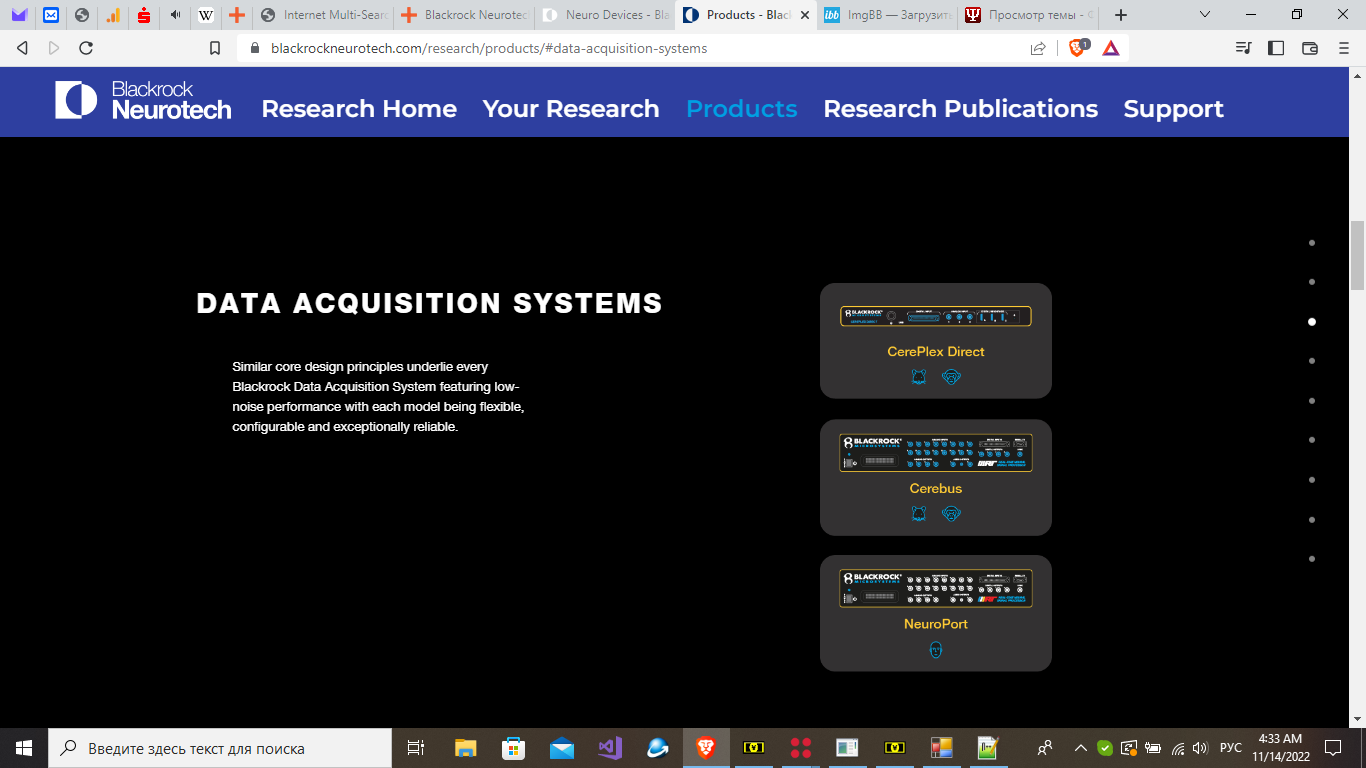Open the pinned Wikipedia tab
This screenshot has width=1366, height=768.
tap(206, 15)
